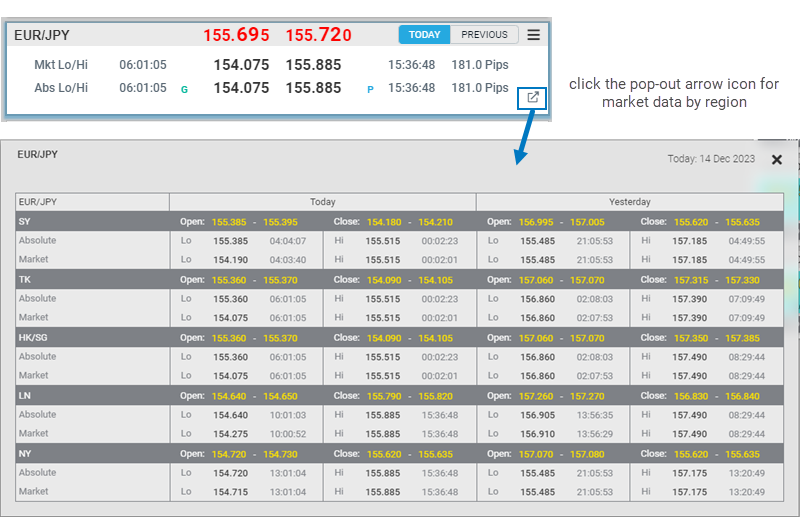Click the Today column header
This screenshot has height=517, width=800.
(x=322, y=202)
